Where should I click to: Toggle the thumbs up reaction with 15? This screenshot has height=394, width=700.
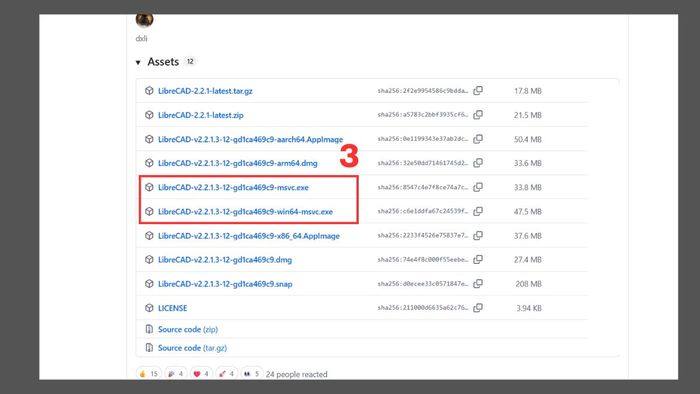(x=149, y=373)
